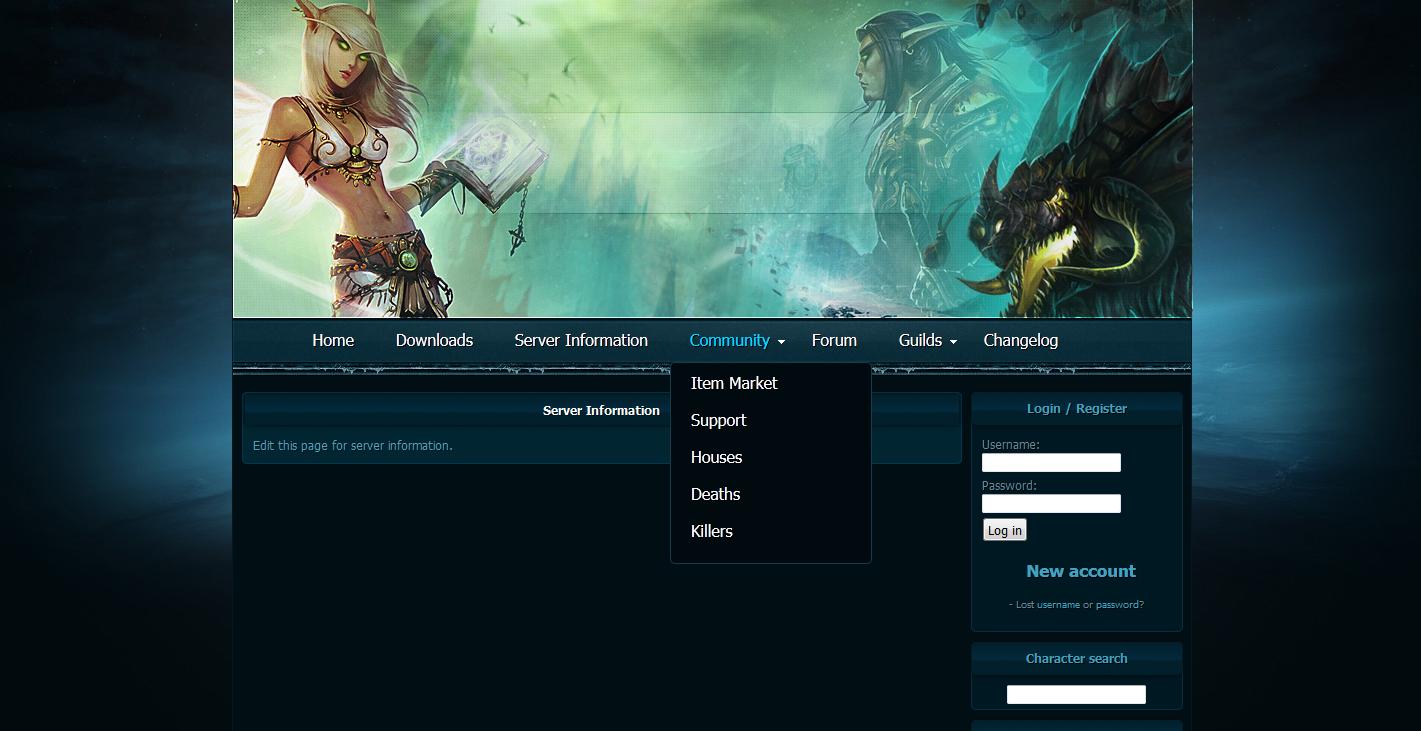
Task: Open the Guilds menu
Action: (920, 340)
